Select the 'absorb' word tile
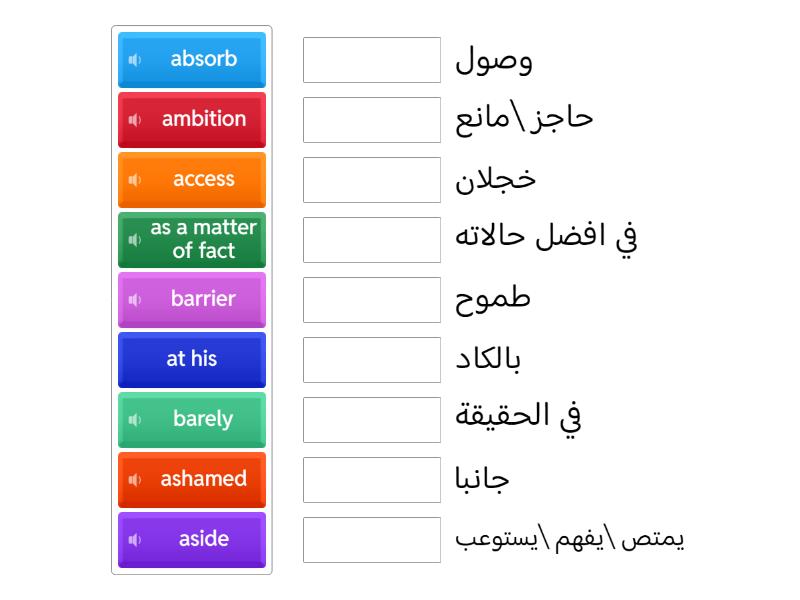 pyautogui.click(x=203, y=59)
